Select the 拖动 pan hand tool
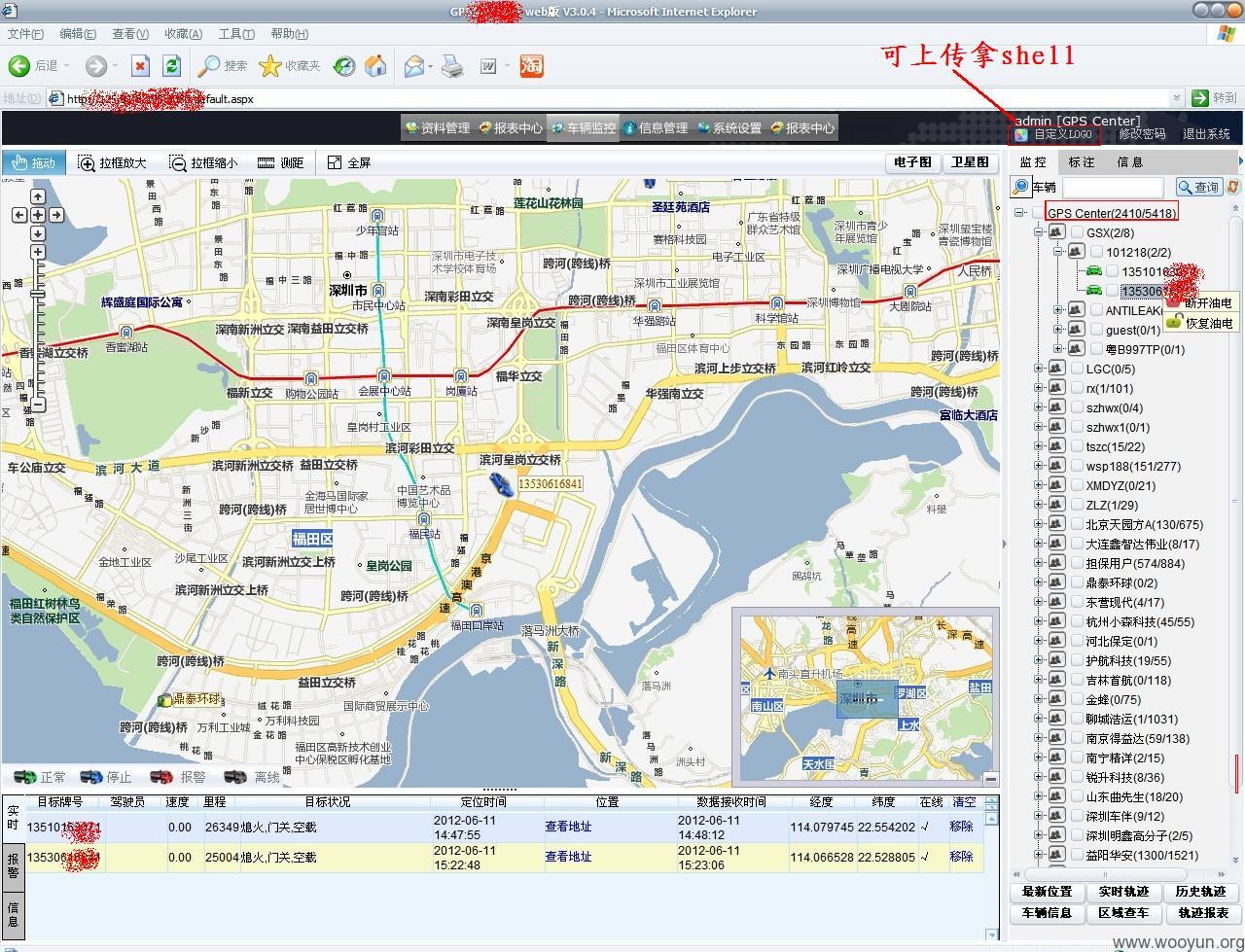The image size is (1245, 952). [x=34, y=162]
